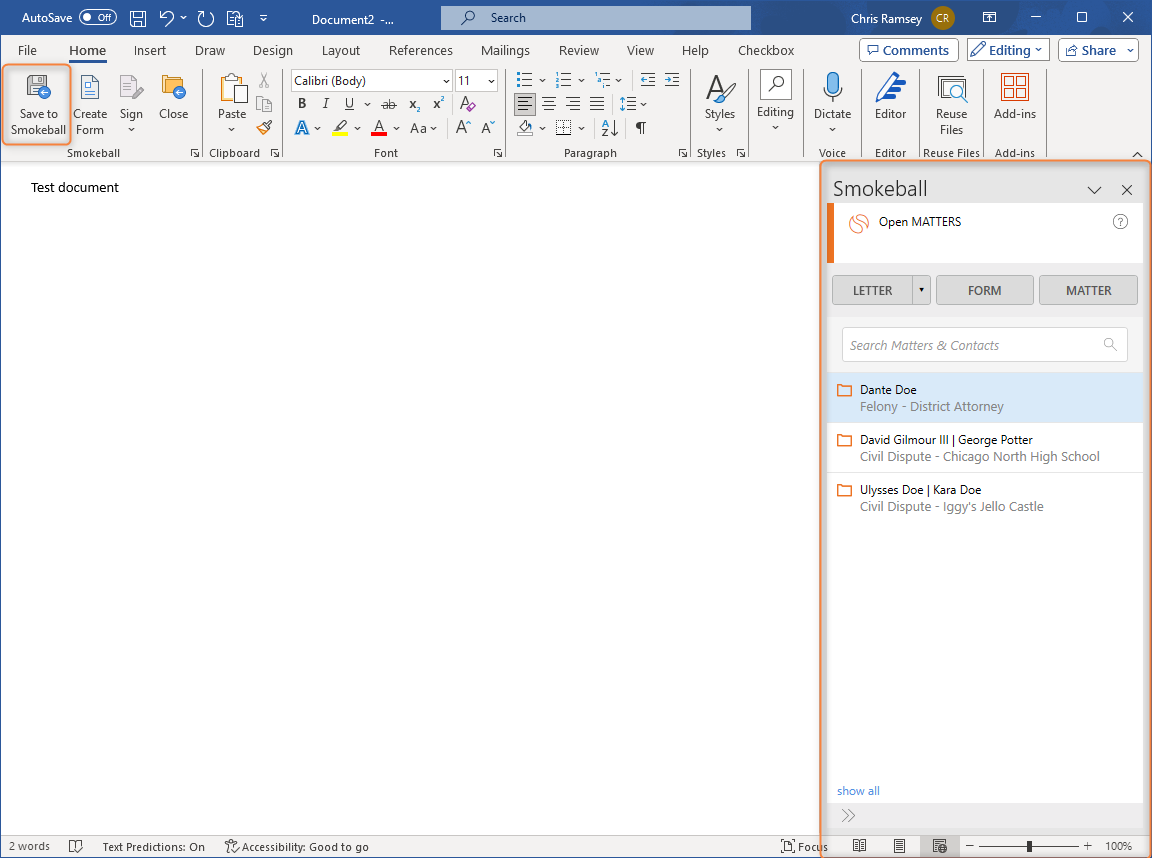
Task: Collapse the ribbon chevron
Action: pos(1137,154)
